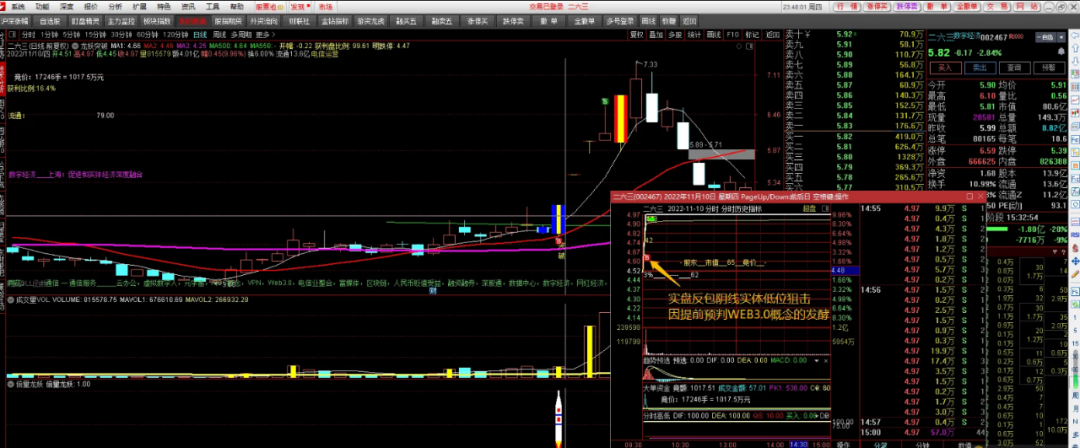1080x448 pixels.
Task: Click the 行情 button in title bar
Action: pyautogui.click(x=847, y=6)
